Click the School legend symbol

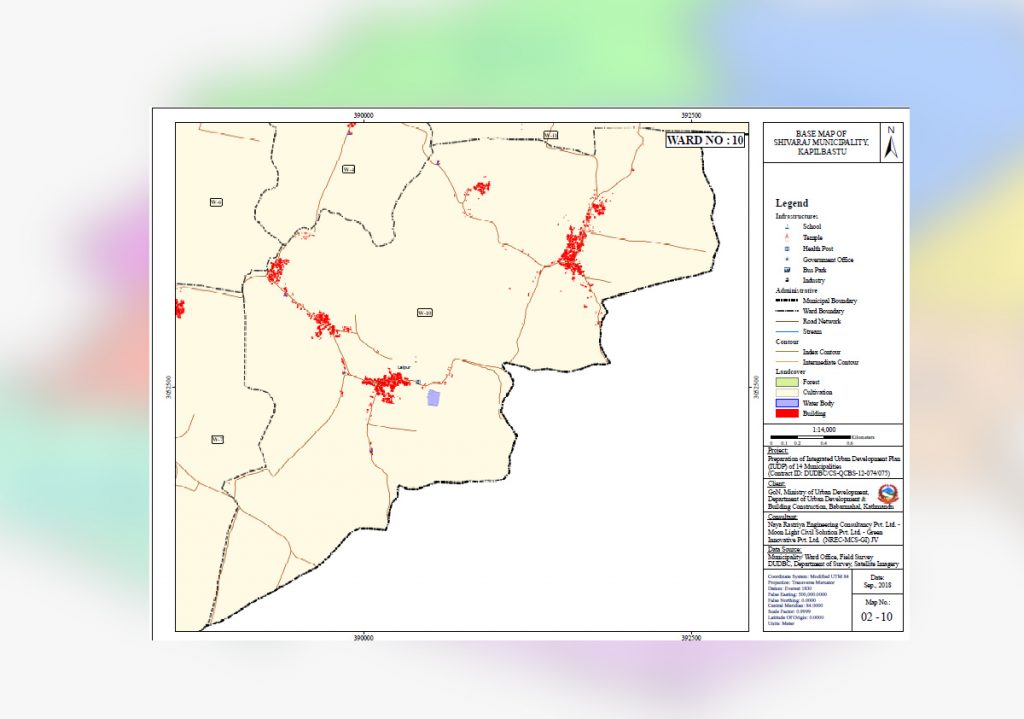787,227
